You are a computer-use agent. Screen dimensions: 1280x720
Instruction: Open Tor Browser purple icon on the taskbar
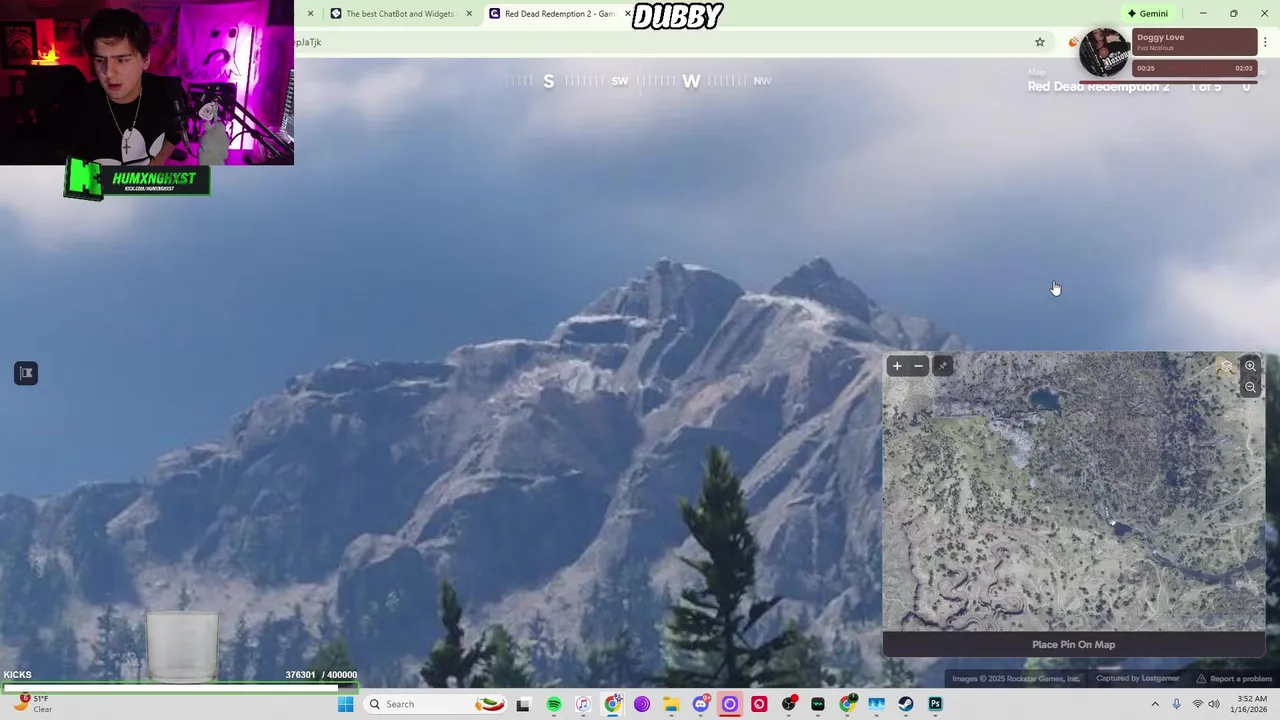[x=642, y=704]
